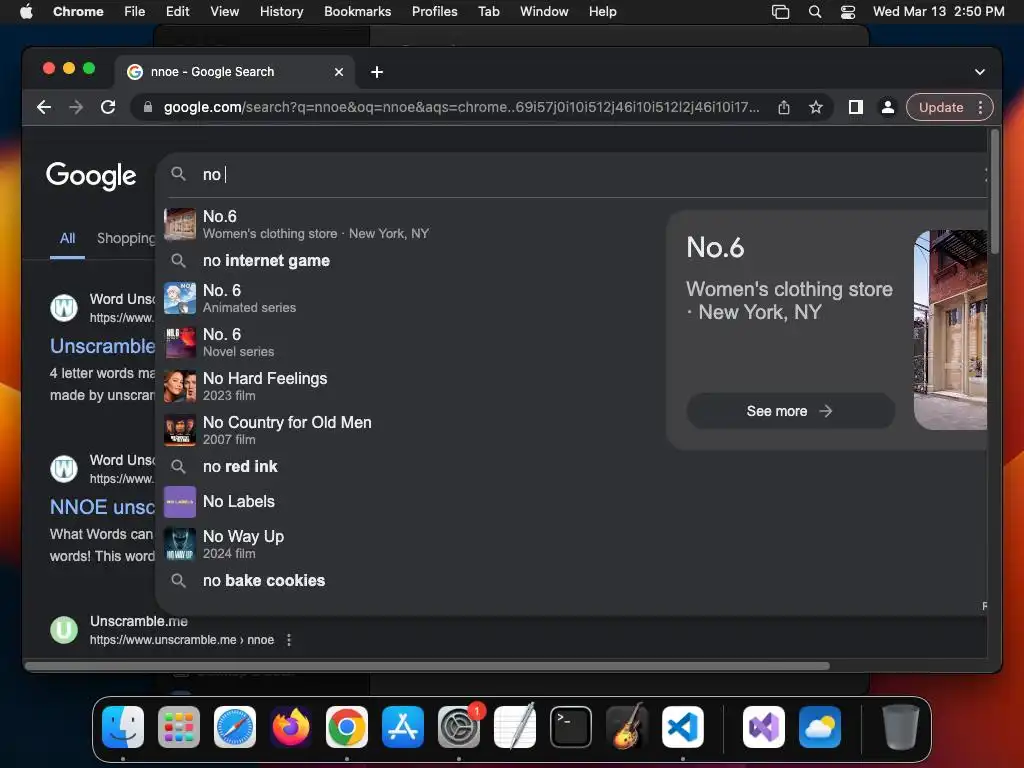This screenshot has height=768, width=1024.
Task: Open Unscramble.me result options menu
Action: click(x=289, y=640)
